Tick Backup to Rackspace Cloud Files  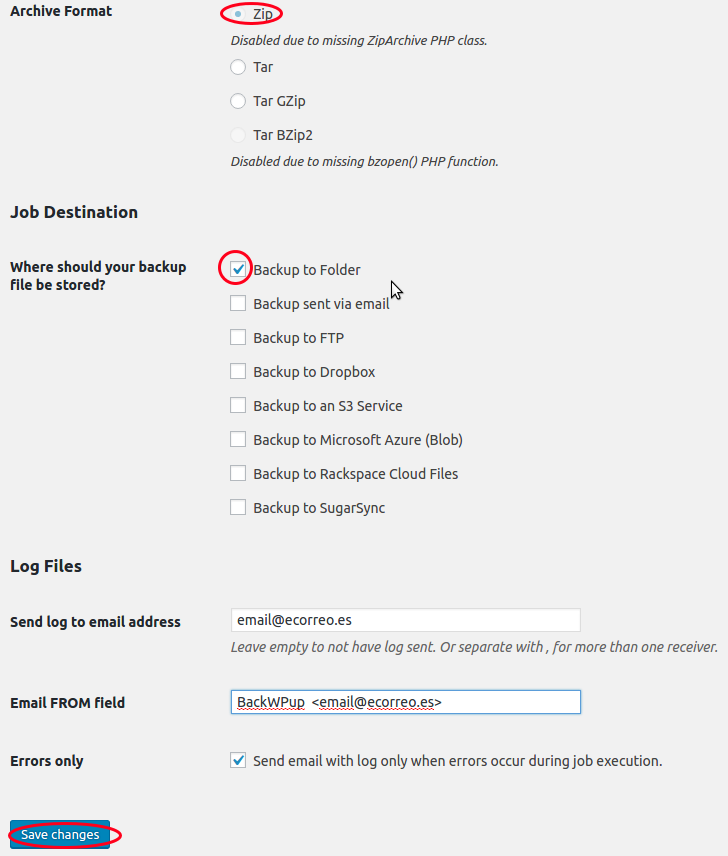(x=238, y=473)
